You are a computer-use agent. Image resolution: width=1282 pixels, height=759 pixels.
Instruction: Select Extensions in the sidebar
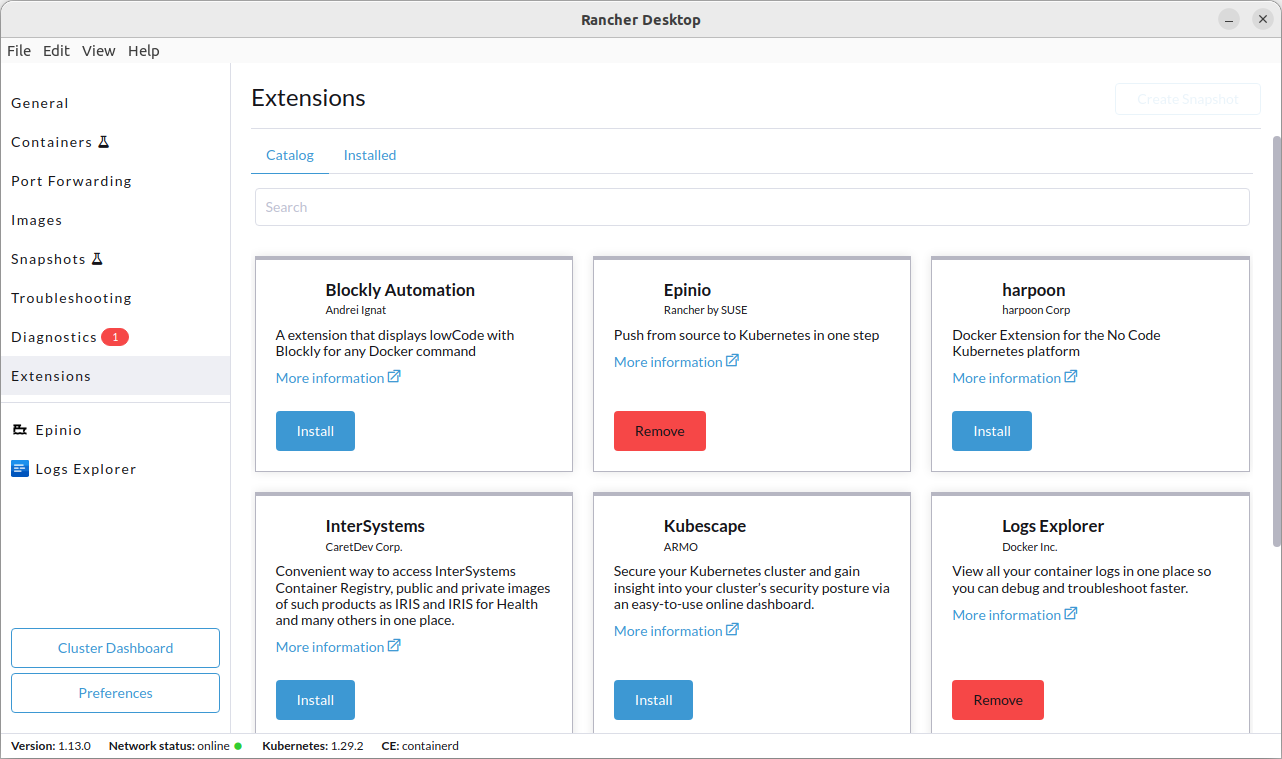115,376
